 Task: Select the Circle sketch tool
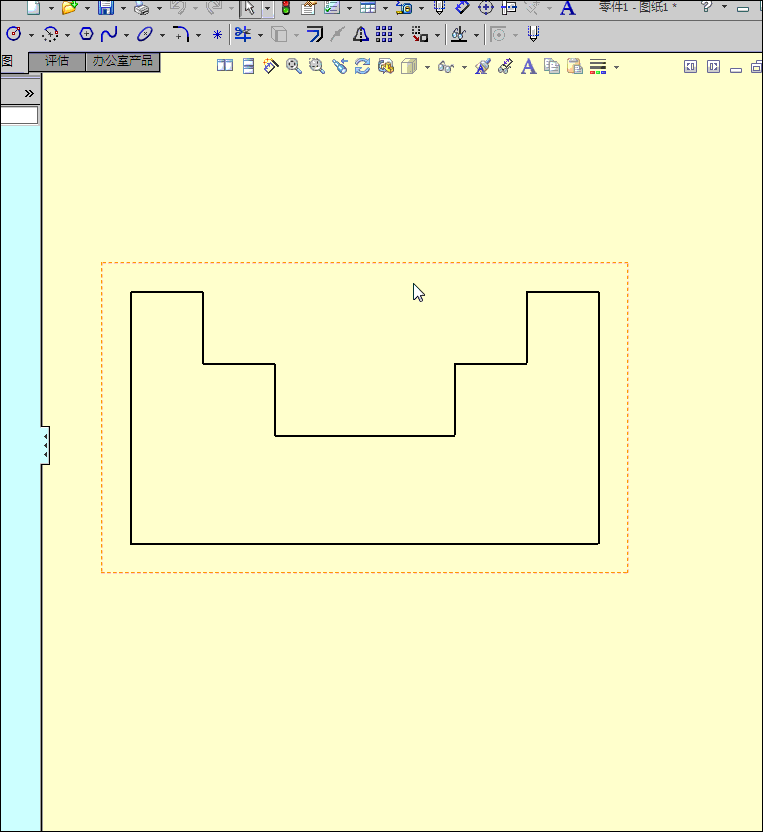tap(14, 34)
